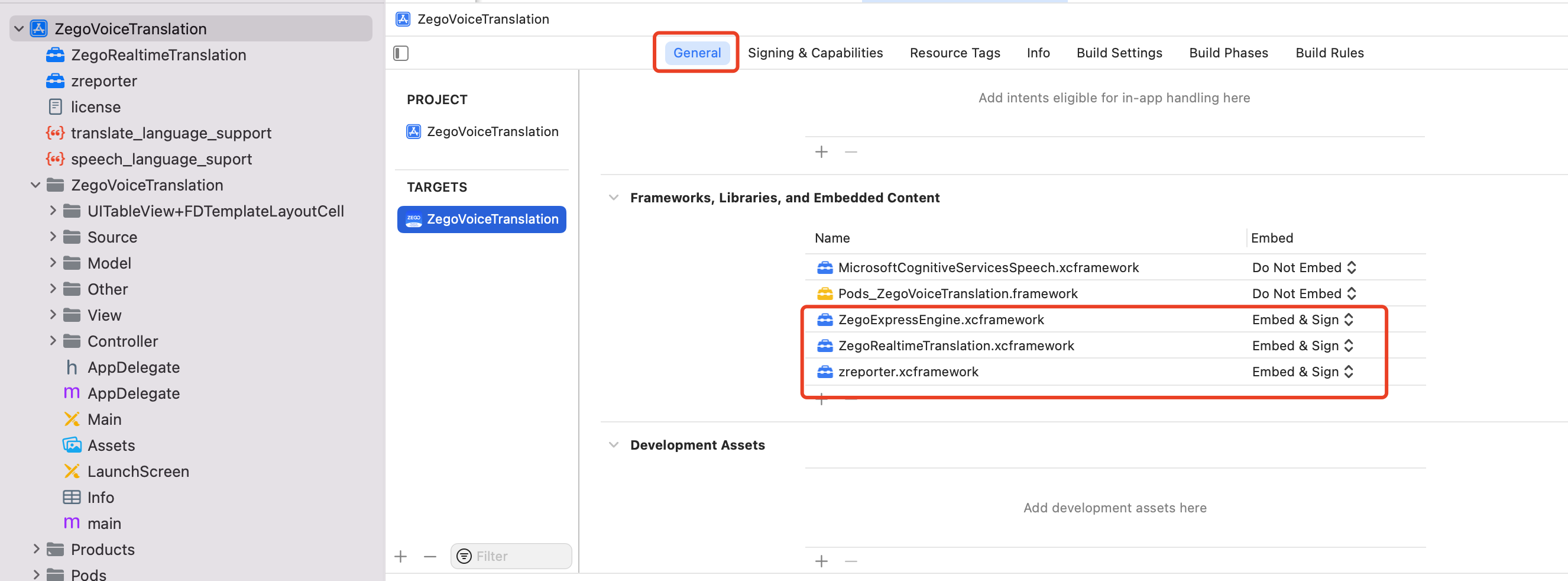Viewport: 1568px width, 581px height.
Task: Open the Build Settings tab
Action: pyautogui.click(x=1119, y=53)
